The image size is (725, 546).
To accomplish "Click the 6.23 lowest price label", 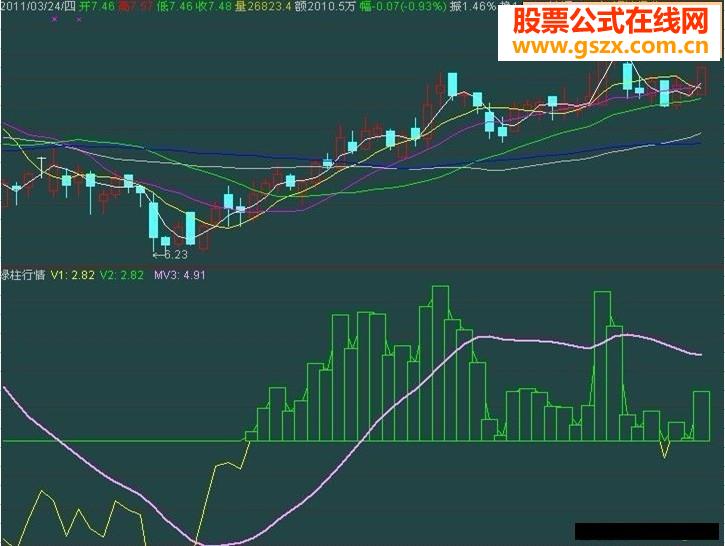I will tap(176, 254).
